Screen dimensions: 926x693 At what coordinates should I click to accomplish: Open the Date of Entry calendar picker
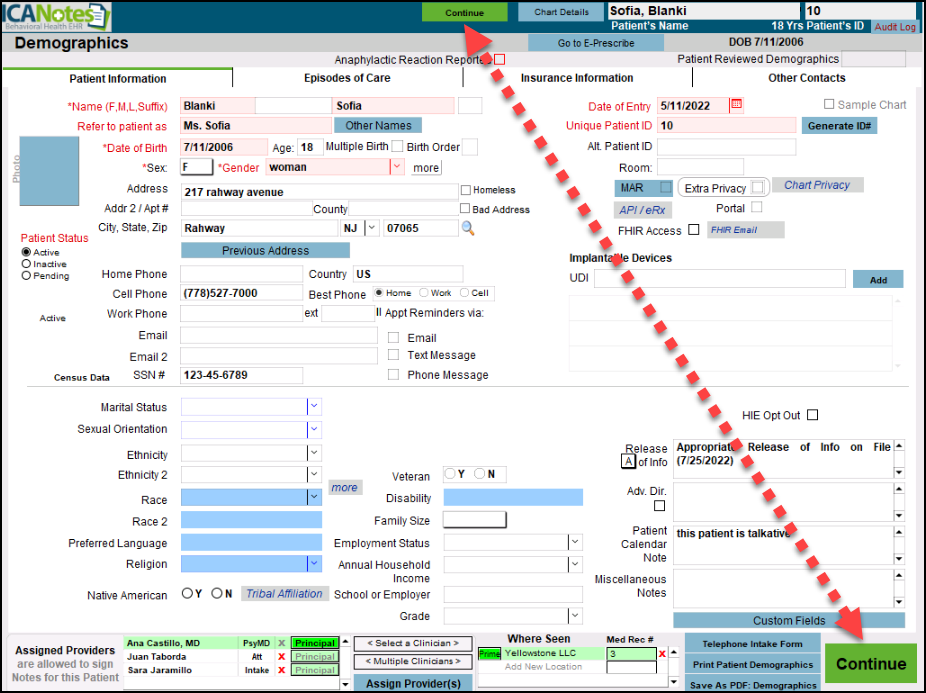point(737,104)
